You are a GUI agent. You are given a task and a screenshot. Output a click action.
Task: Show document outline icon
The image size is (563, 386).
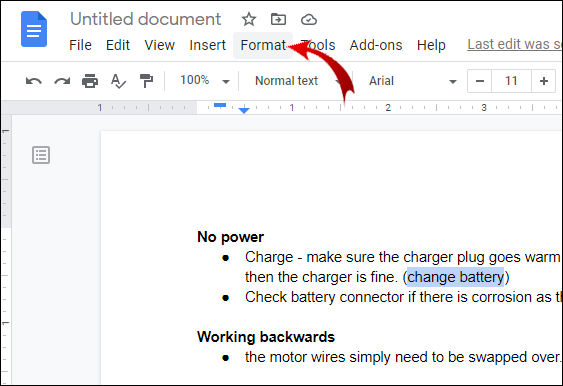[41, 155]
